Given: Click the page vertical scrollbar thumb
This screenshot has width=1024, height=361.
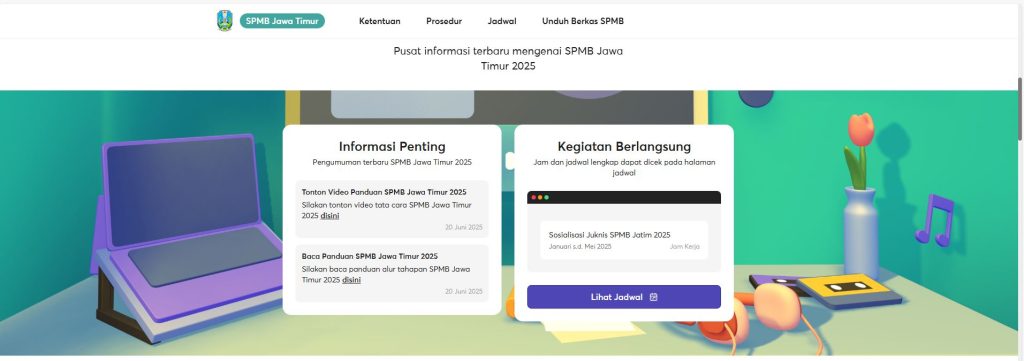Looking at the screenshot, I should click(x=1020, y=108).
